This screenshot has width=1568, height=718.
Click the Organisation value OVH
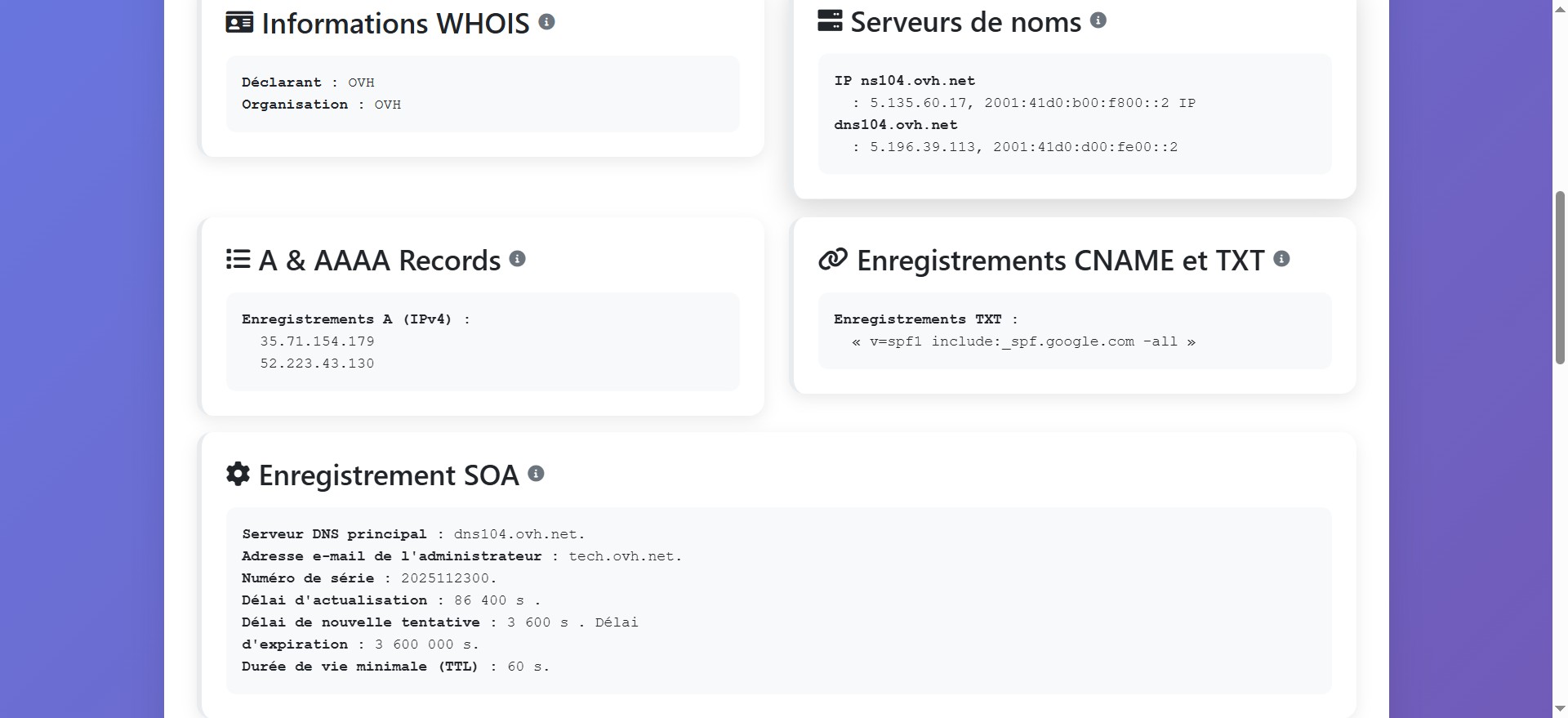[x=388, y=105]
